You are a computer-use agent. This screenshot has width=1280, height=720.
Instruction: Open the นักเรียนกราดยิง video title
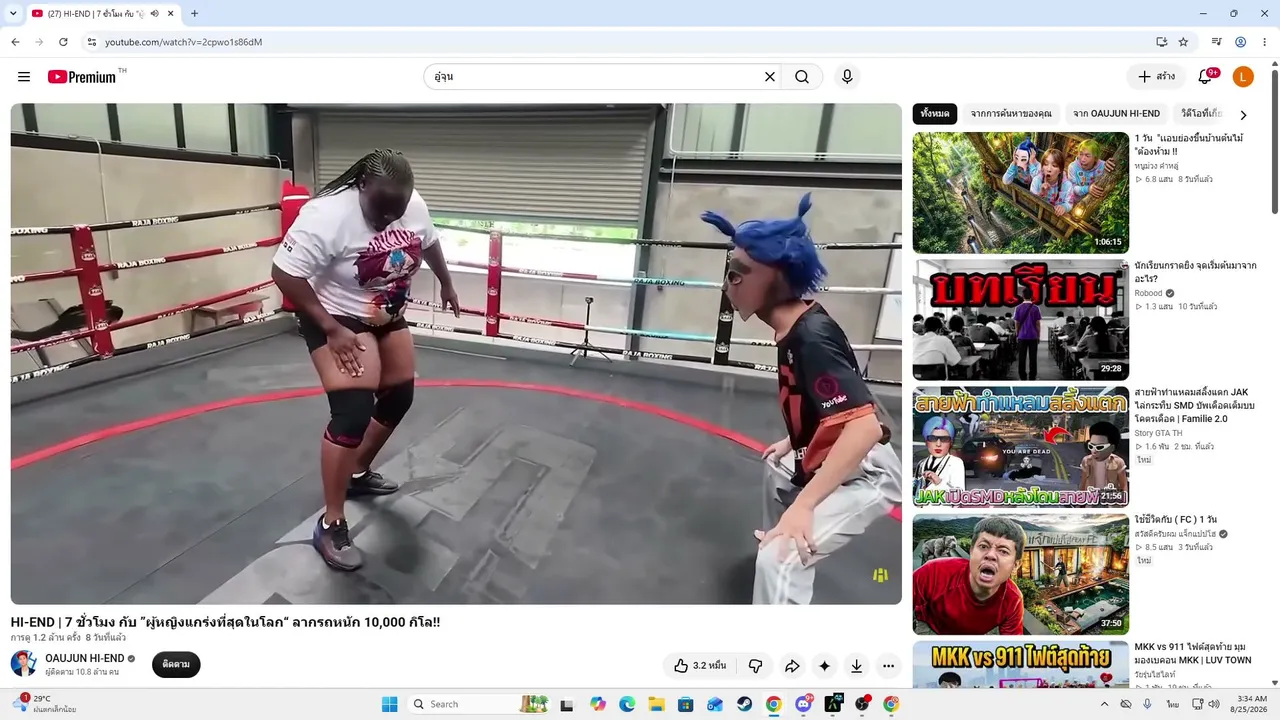pos(1195,272)
